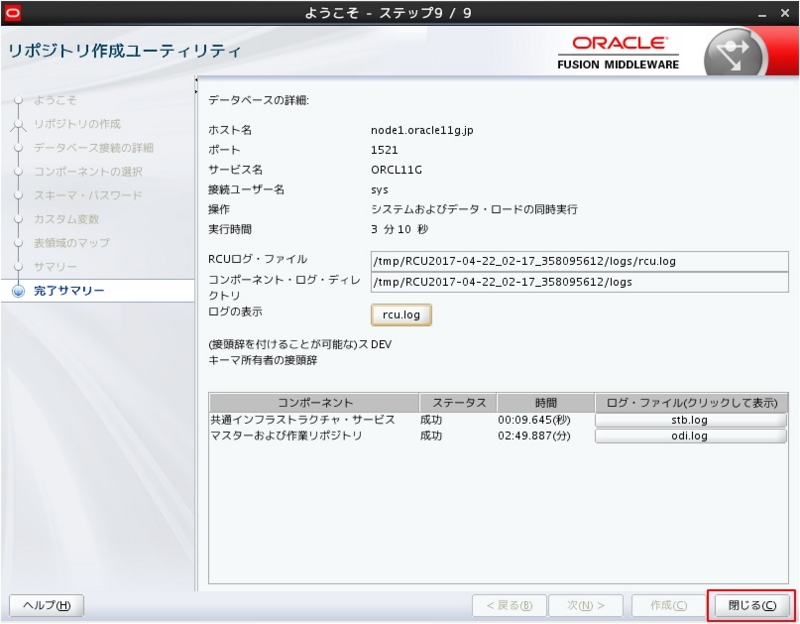This screenshot has height=624, width=800.
Task: Select the サマリー step
Action: pos(55,267)
